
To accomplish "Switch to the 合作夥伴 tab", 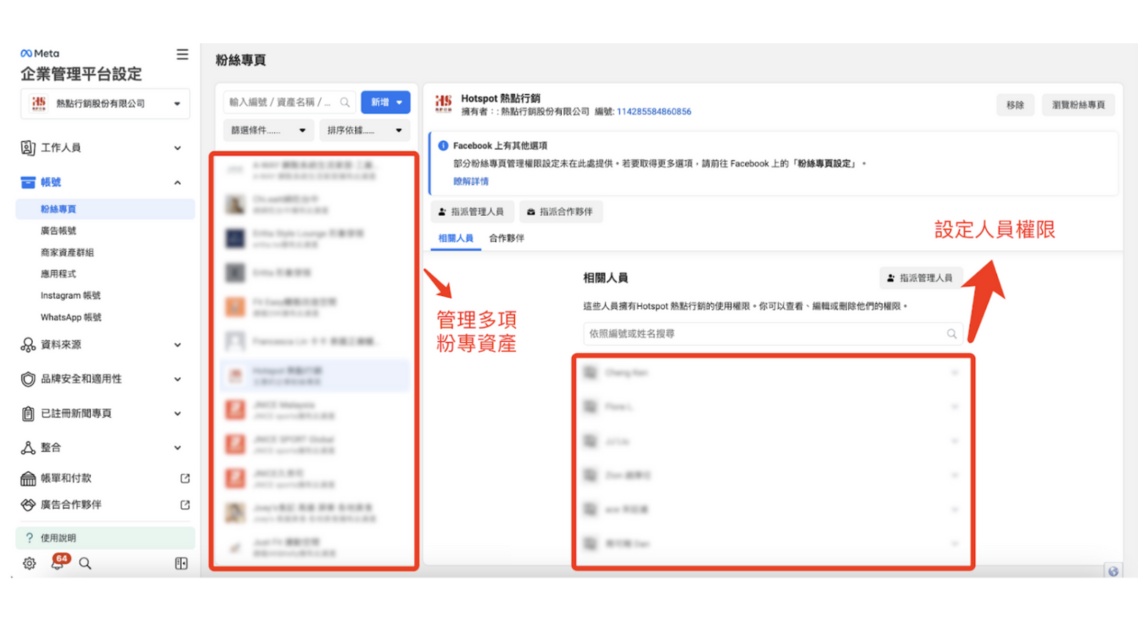I will click(x=507, y=238).
